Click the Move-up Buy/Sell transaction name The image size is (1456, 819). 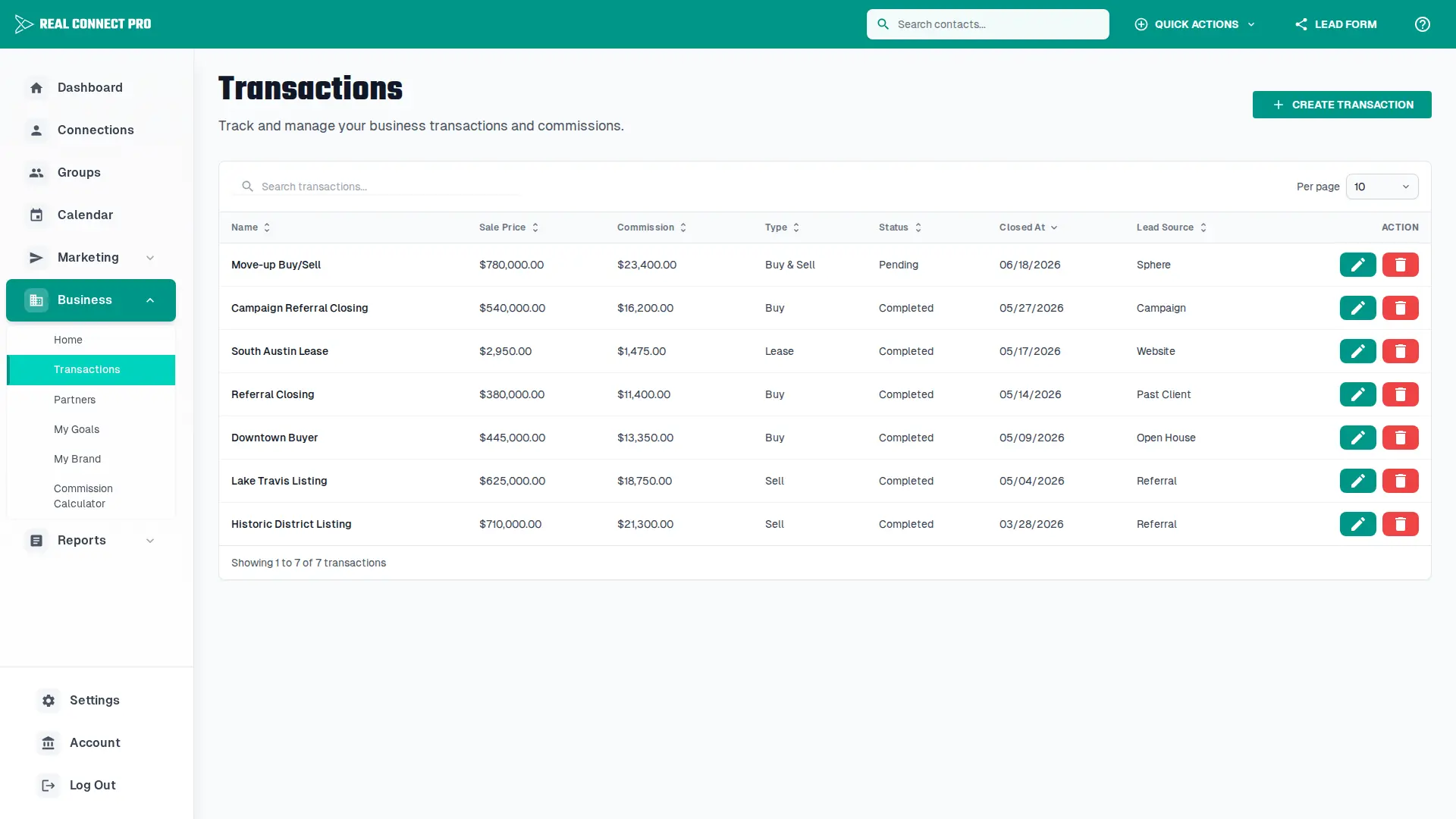[x=276, y=265]
